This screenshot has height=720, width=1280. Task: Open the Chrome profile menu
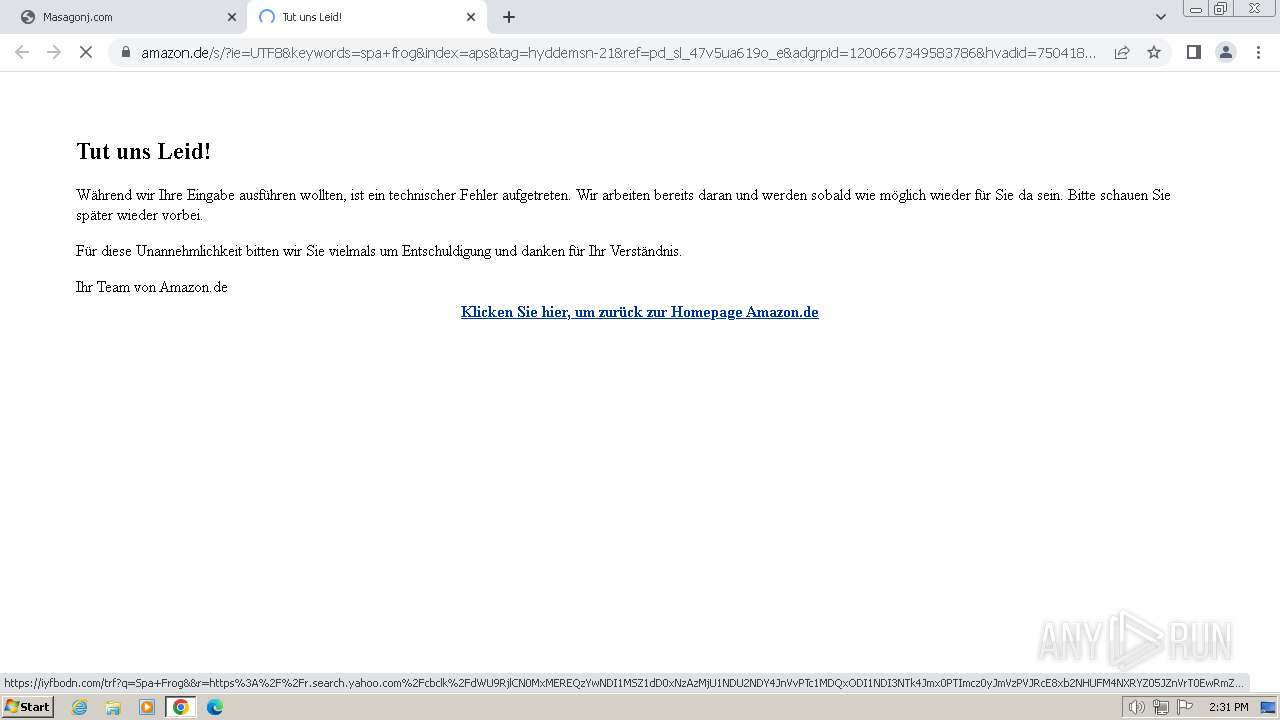(x=1226, y=52)
